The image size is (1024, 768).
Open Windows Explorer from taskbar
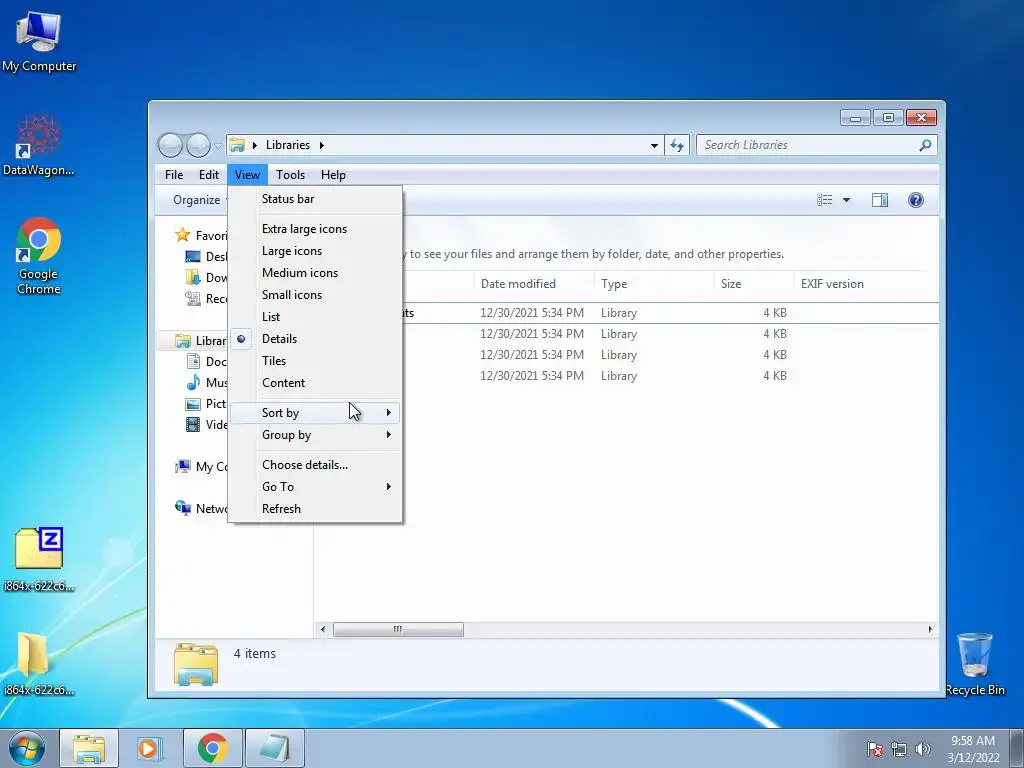click(x=89, y=748)
